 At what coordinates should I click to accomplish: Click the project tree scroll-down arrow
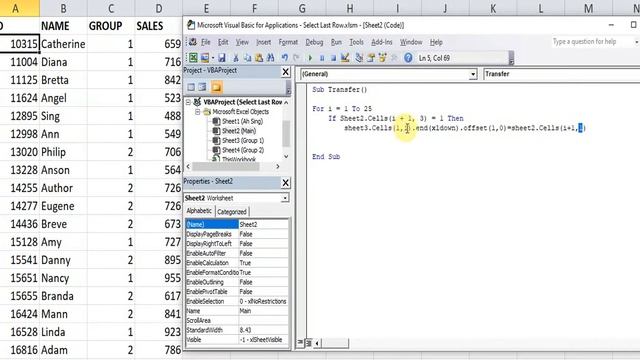point(286,156)
